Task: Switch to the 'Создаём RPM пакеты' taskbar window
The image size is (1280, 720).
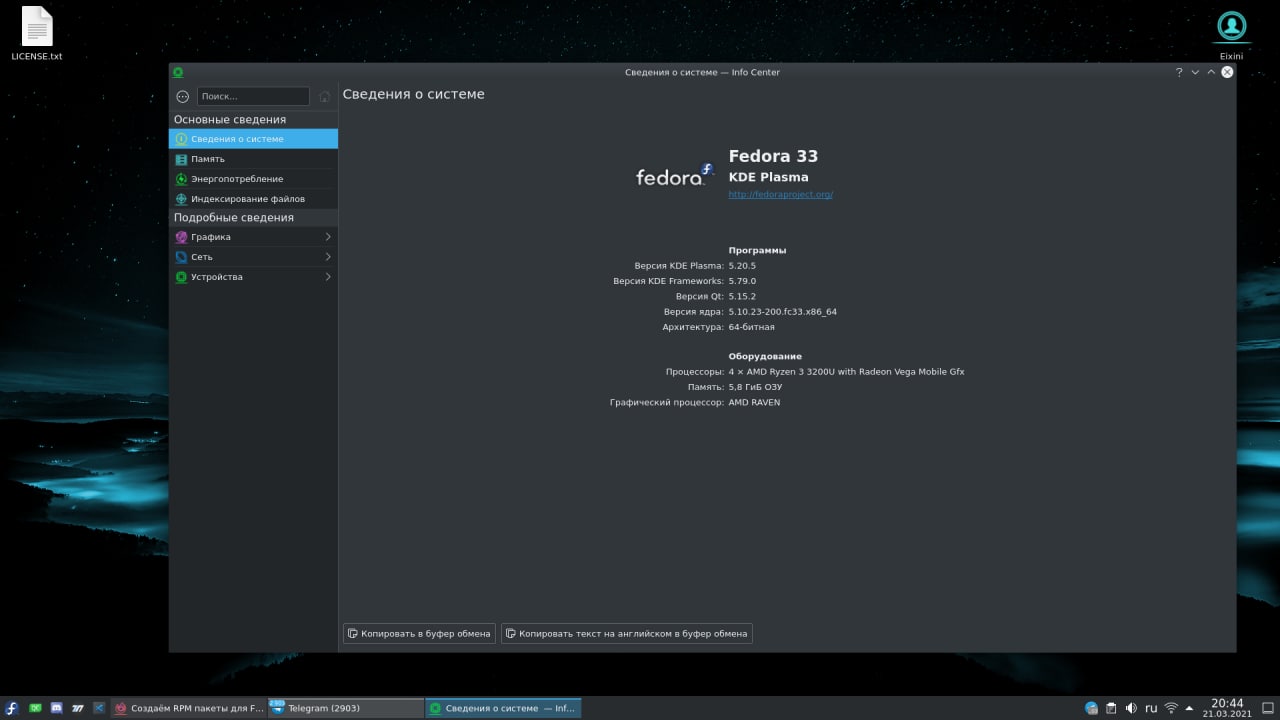Action: coord(188,708)
